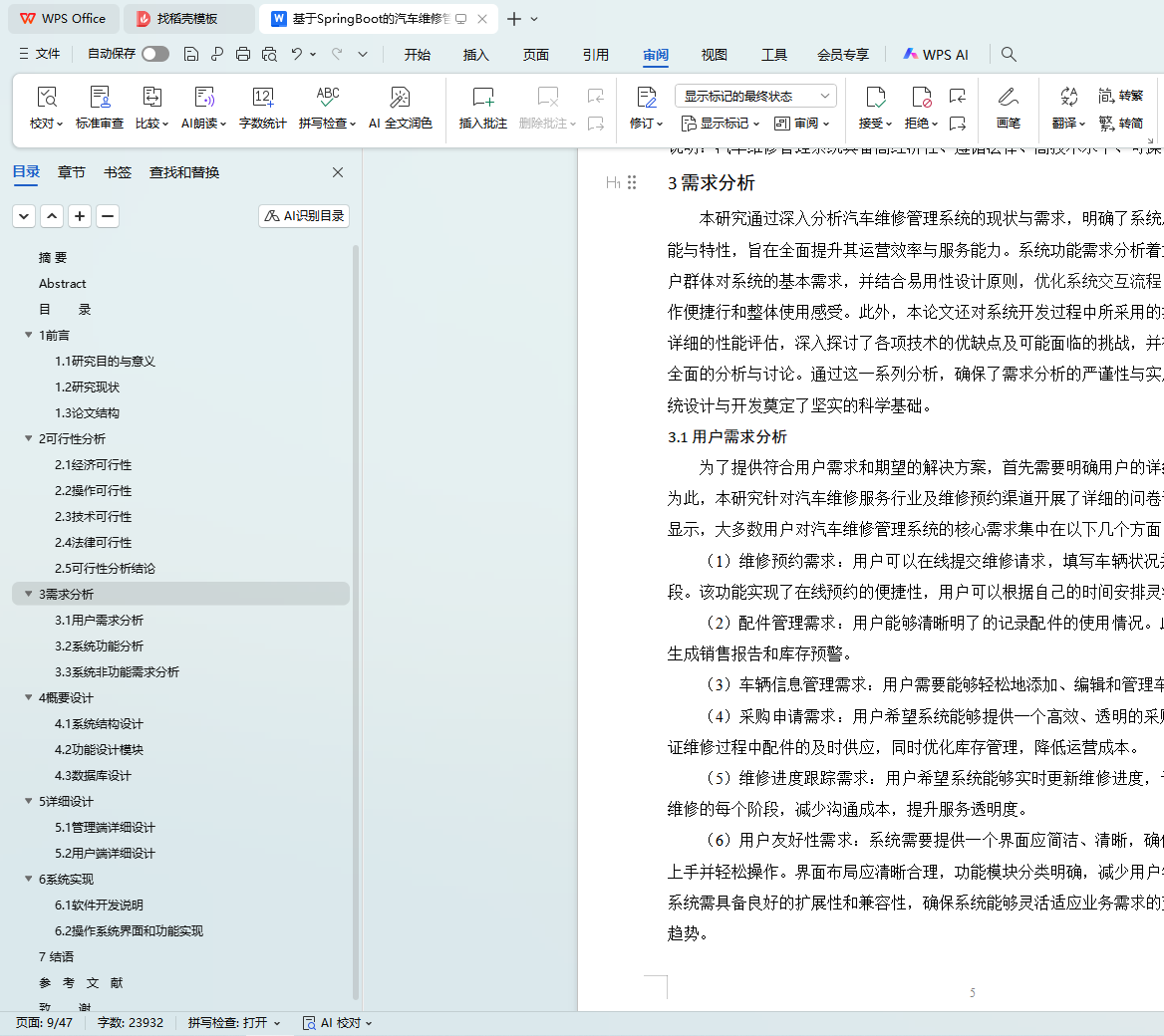Click the 字数统计 word count icon

click(262, 98)
